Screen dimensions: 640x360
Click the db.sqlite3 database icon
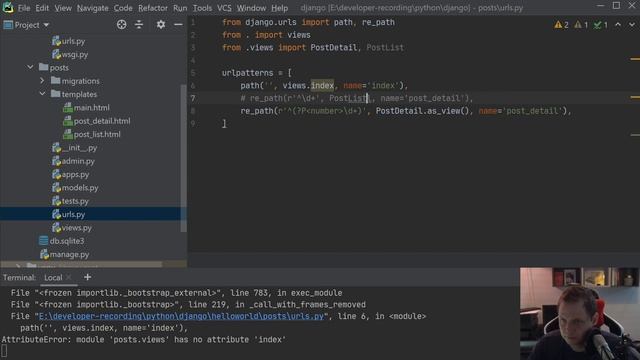[x=44, y=241]
